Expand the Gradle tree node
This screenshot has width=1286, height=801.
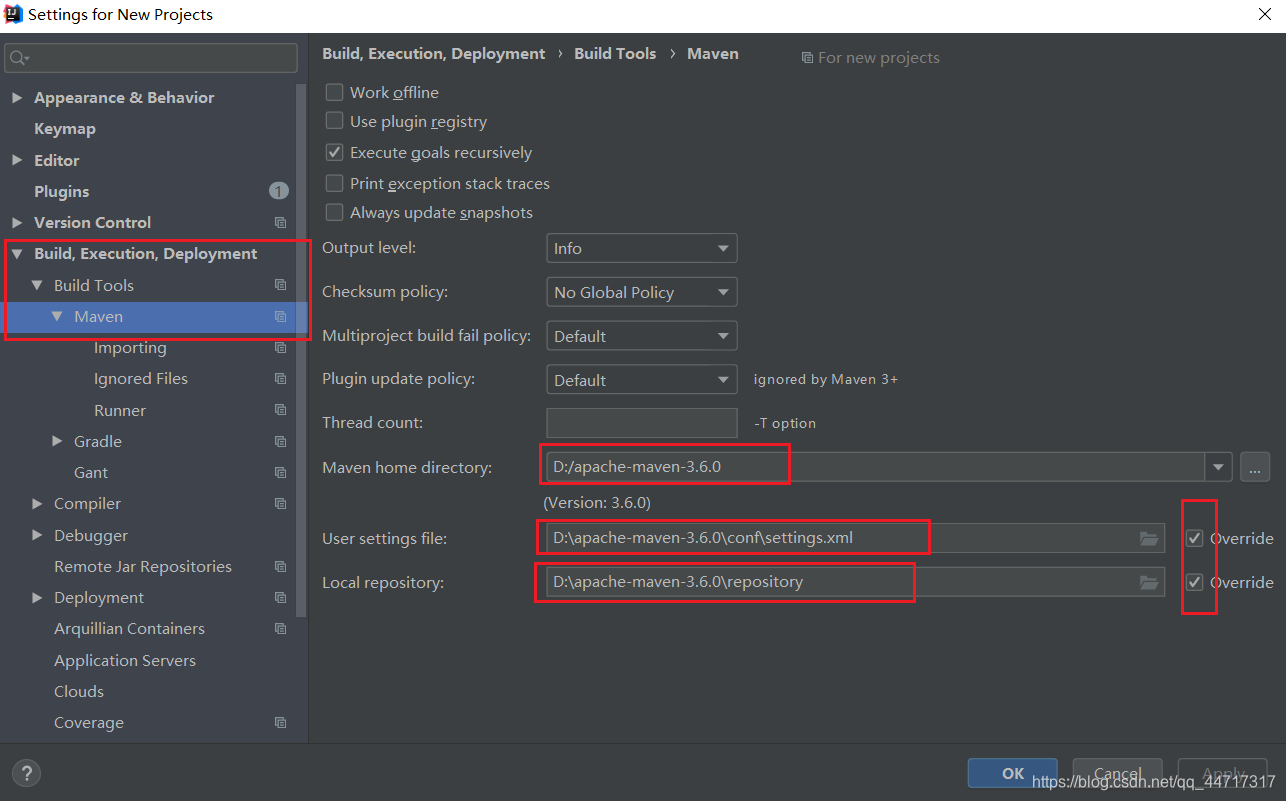coord(57,441)
